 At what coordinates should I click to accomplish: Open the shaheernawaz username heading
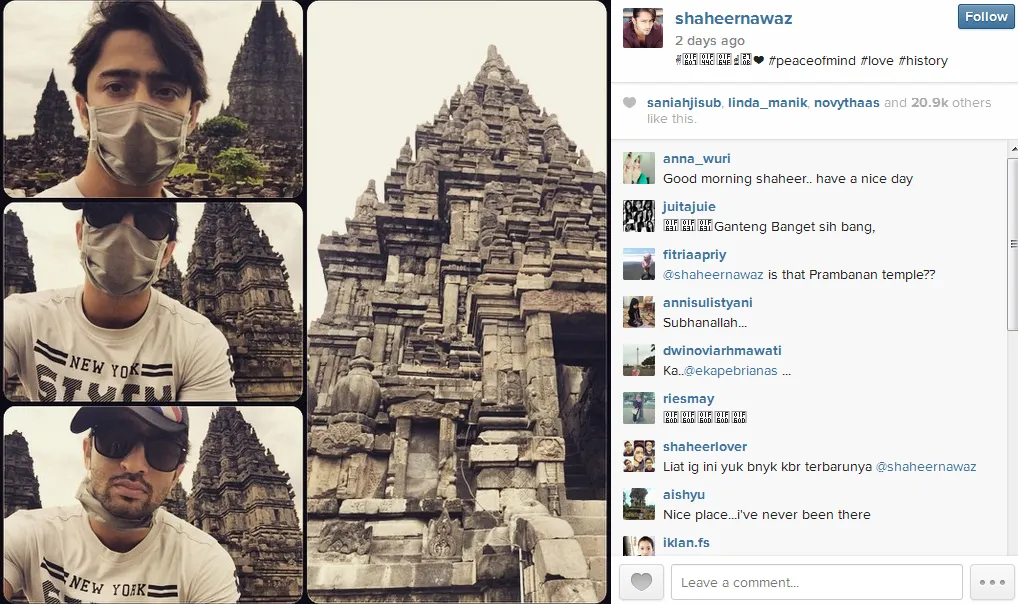734,18
